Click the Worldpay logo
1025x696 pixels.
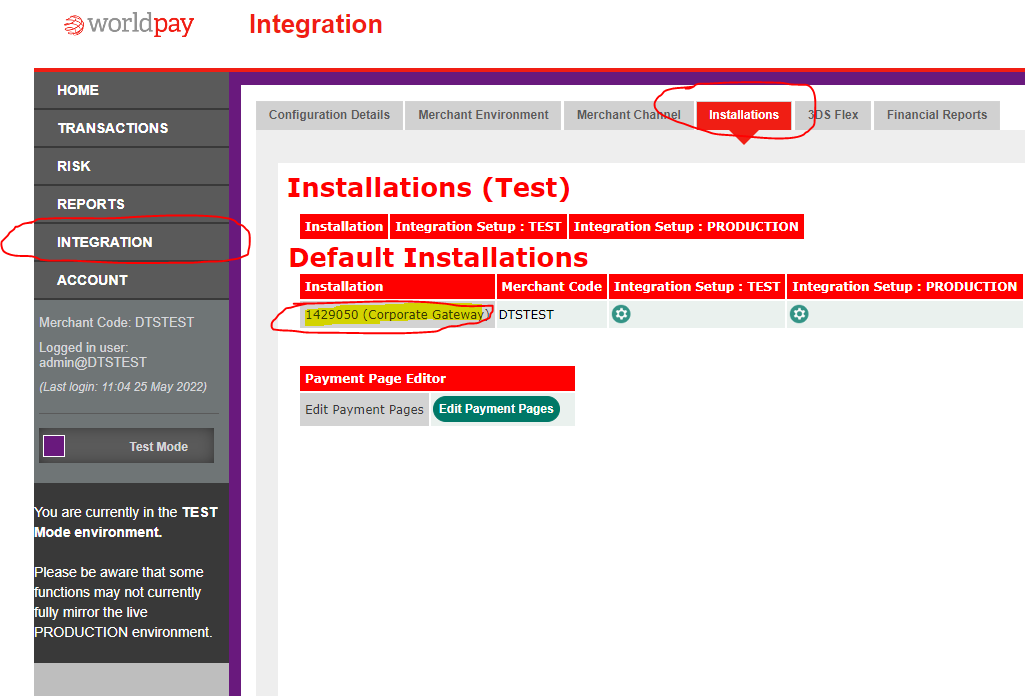tap(129, 25)
